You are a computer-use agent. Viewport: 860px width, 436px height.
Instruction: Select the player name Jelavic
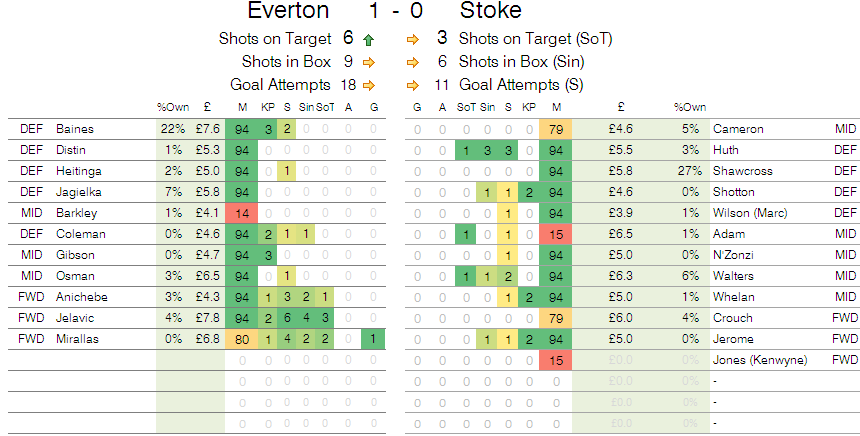(76, 319)
